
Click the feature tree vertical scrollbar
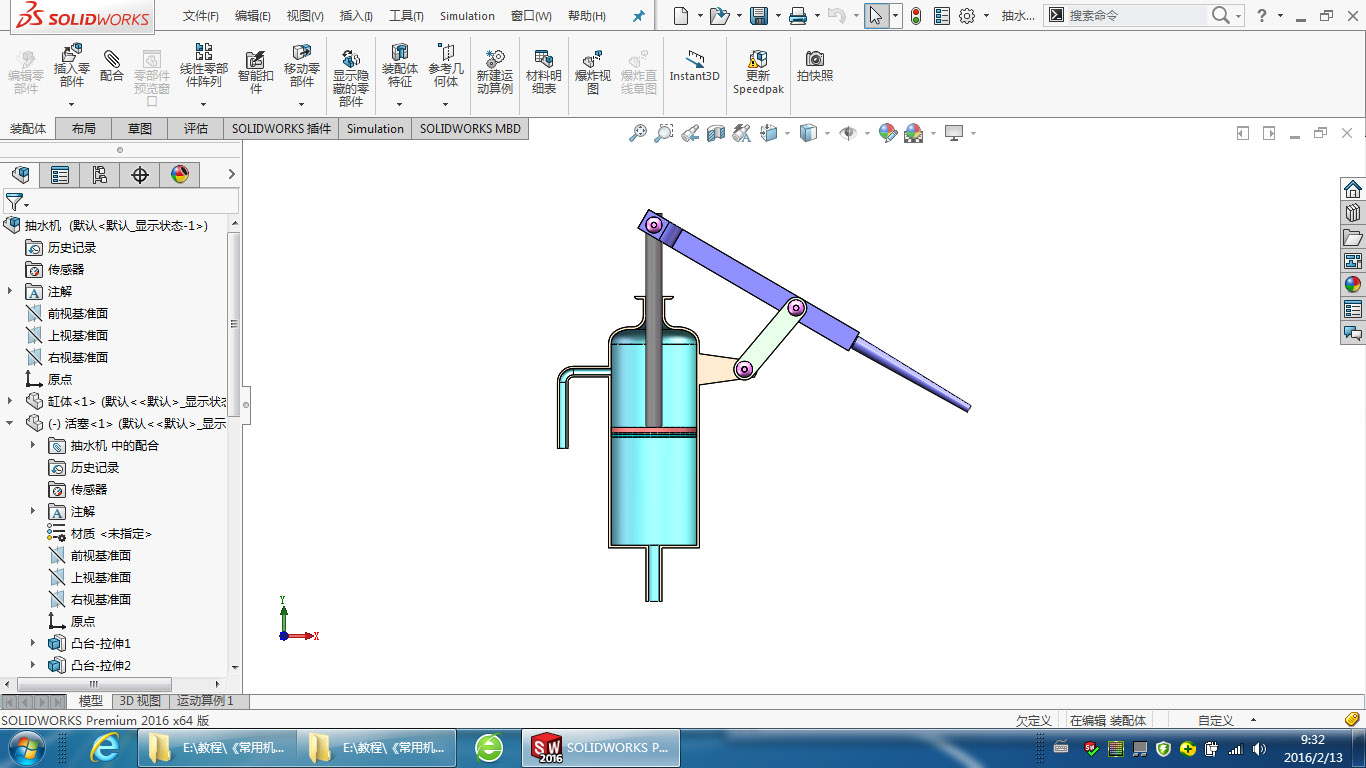pyautogui.click(x=234, y=323)
